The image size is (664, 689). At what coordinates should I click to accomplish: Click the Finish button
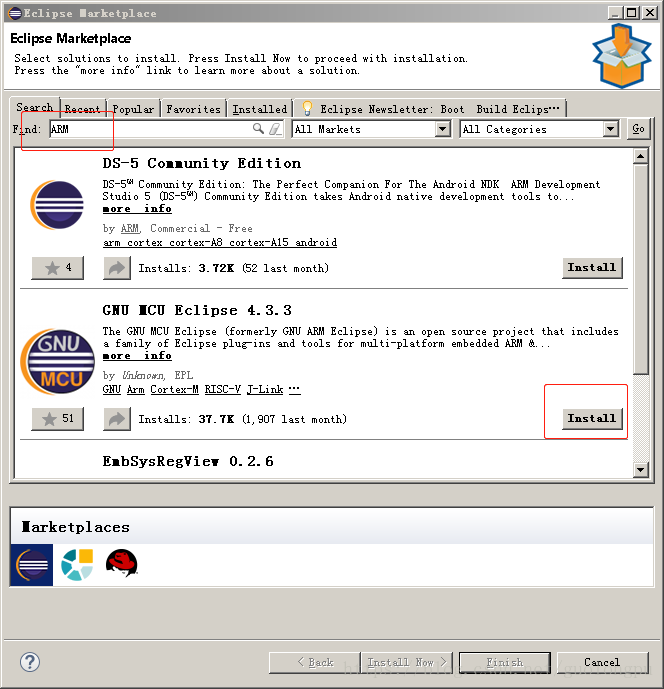point(504,662)
